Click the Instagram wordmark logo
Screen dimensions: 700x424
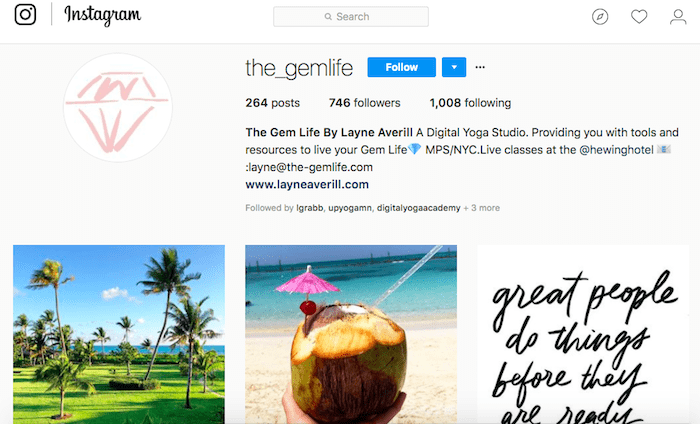click(x=103, y=15)
